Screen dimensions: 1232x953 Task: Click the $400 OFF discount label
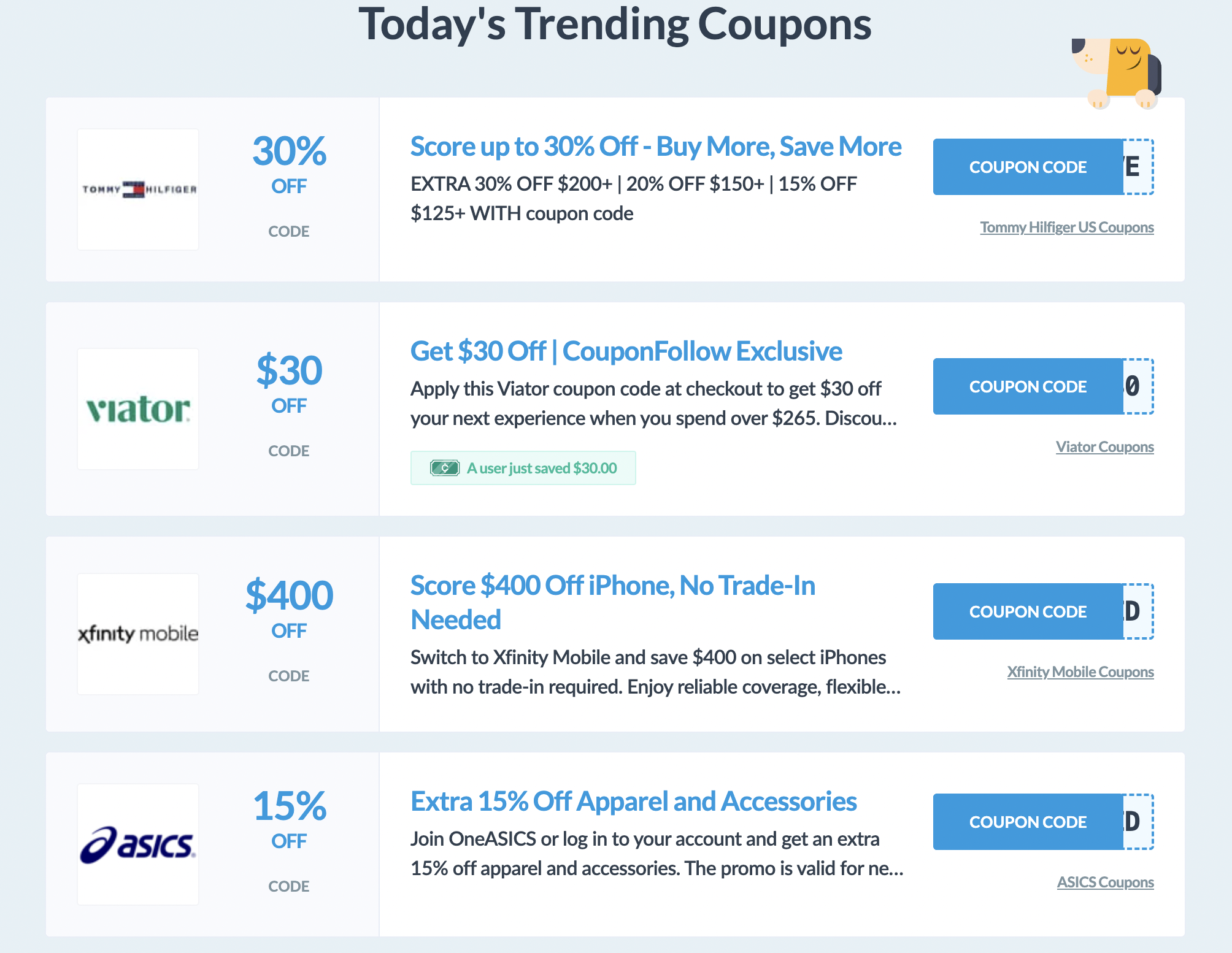[289, 607]
